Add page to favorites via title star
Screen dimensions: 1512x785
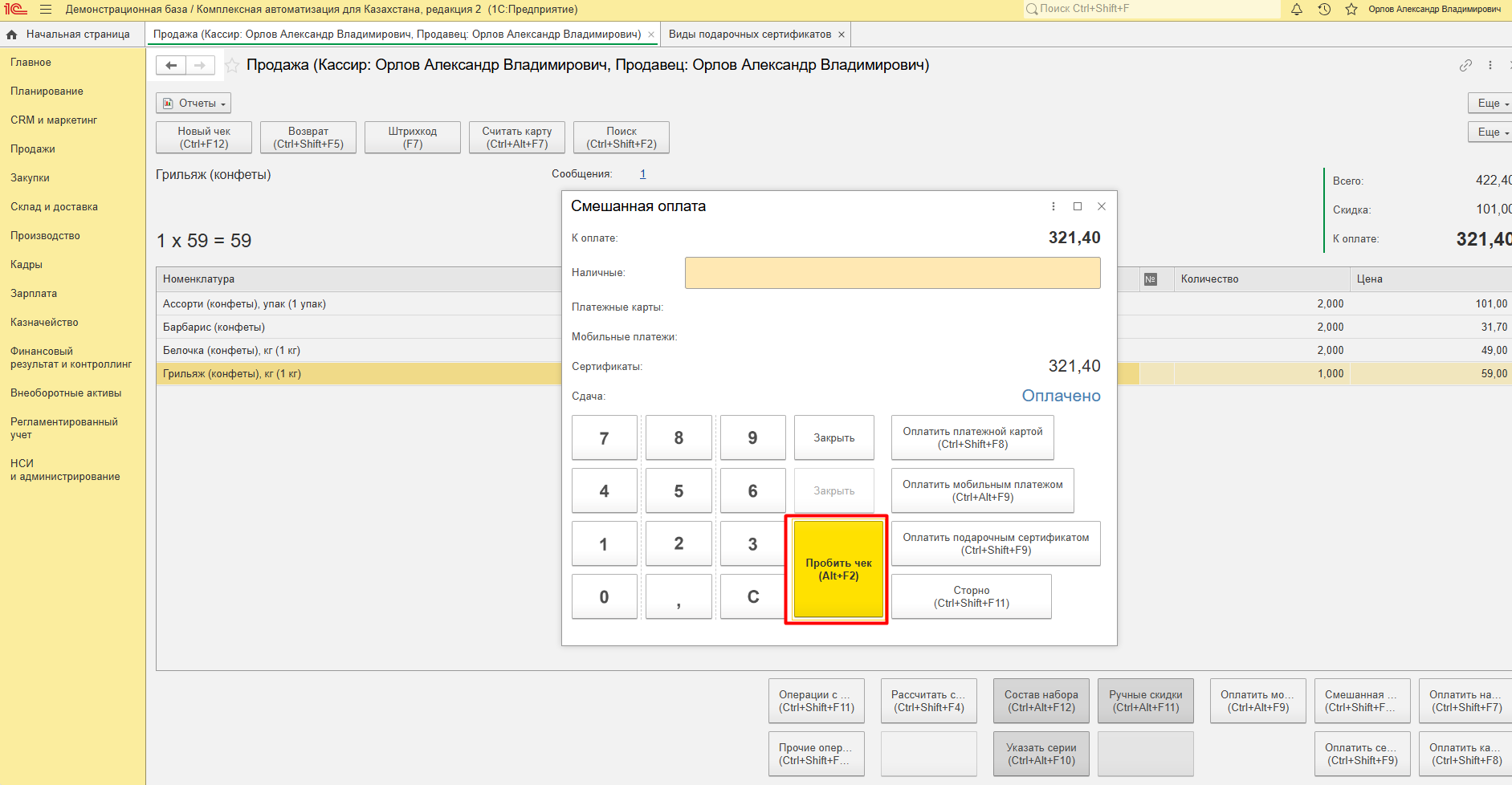coord(232,66)
